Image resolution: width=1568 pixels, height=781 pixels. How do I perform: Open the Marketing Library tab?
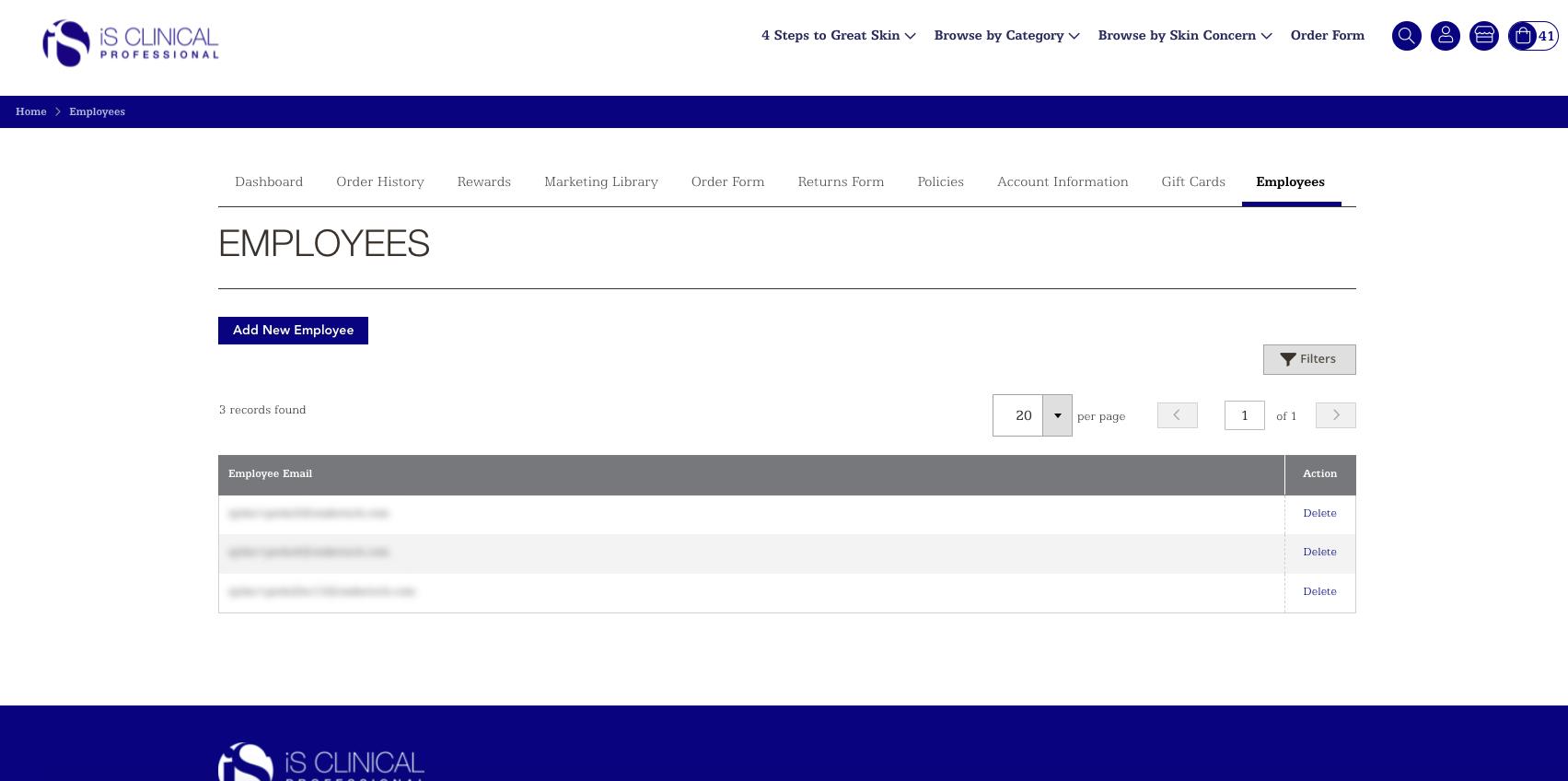coord(600,181)
